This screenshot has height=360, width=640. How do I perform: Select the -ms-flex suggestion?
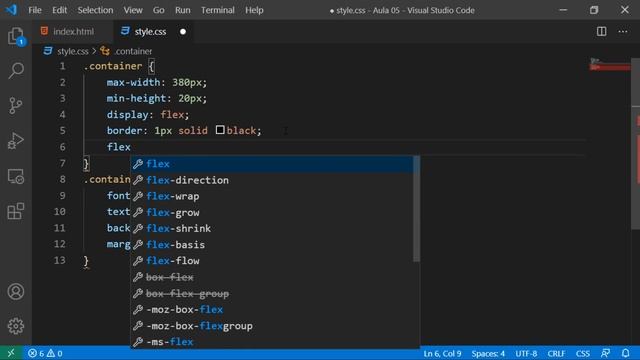[x=272, y=342]
